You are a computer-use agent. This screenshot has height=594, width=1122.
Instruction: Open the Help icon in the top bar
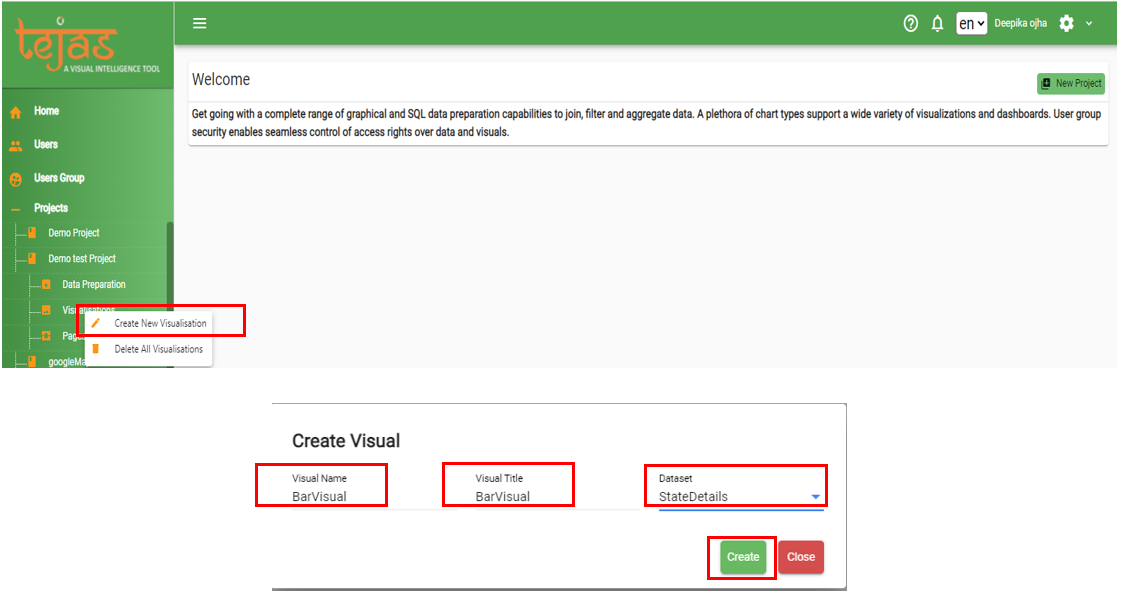[910, 23]
